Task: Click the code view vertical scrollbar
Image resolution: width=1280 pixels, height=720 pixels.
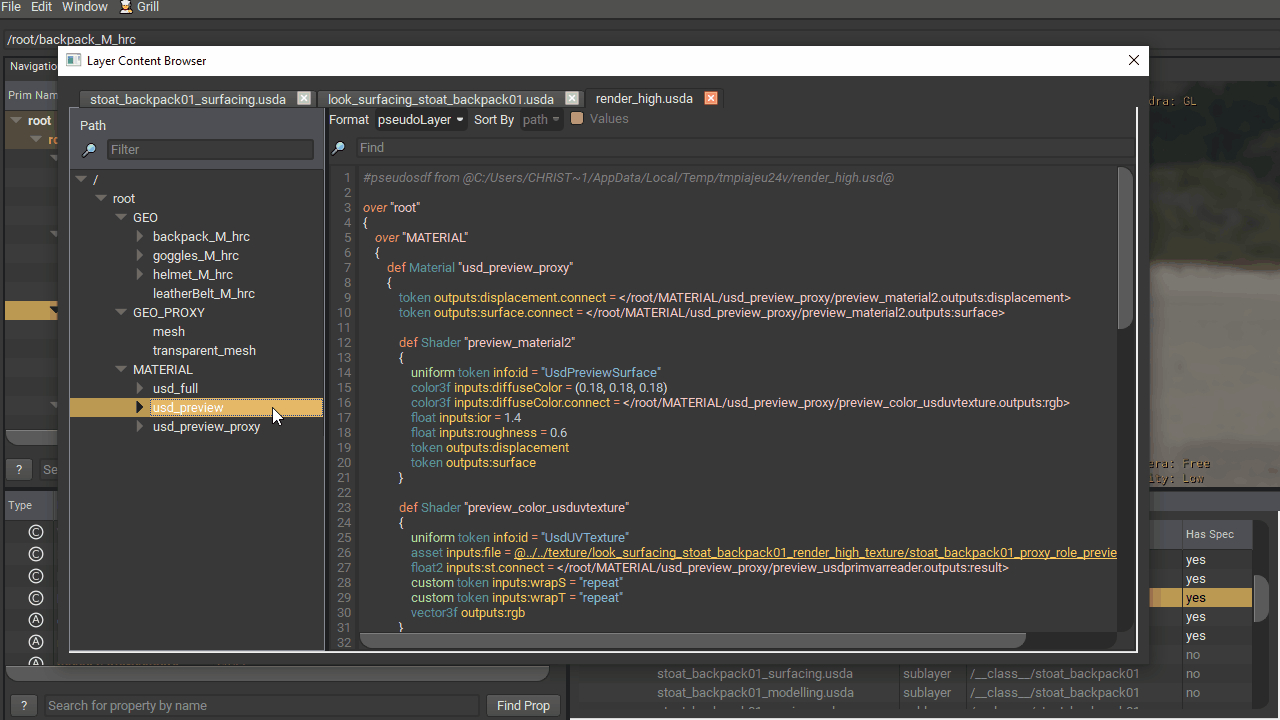Action: click(x=1125, y=248)
